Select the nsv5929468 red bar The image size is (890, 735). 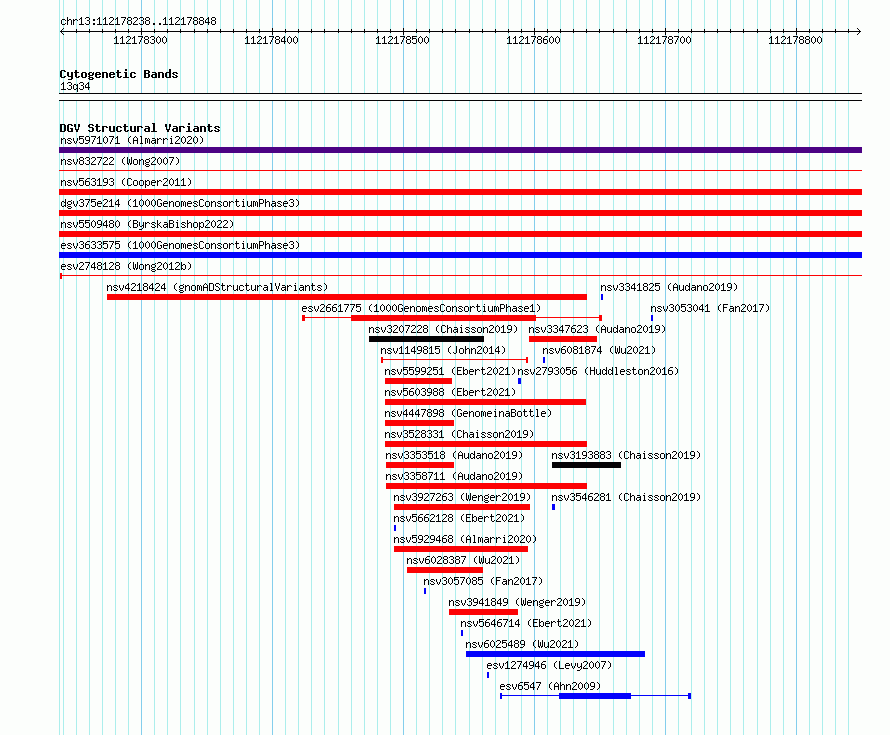461,549
